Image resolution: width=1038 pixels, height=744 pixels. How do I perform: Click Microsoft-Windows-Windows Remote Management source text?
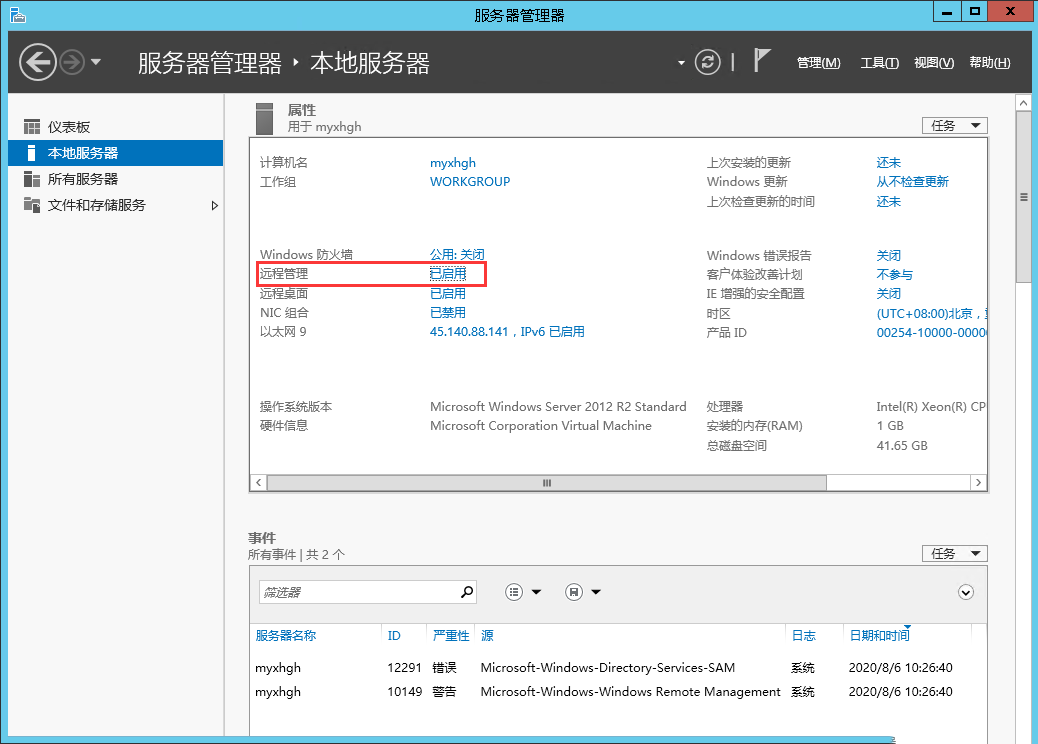tap(630, 691)
